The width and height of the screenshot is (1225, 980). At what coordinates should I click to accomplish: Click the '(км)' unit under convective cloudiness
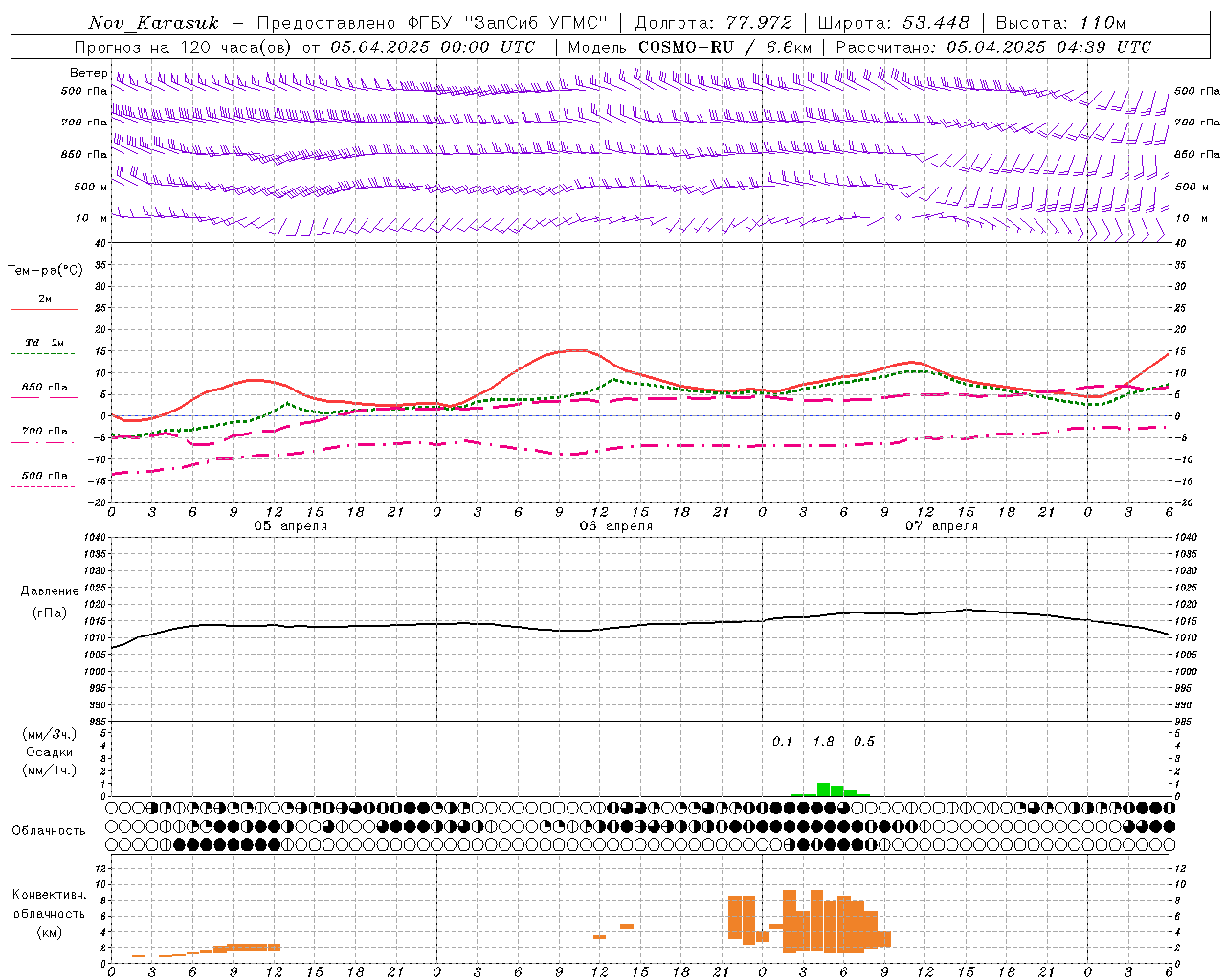pyautogui.click(x=50, y=932)
